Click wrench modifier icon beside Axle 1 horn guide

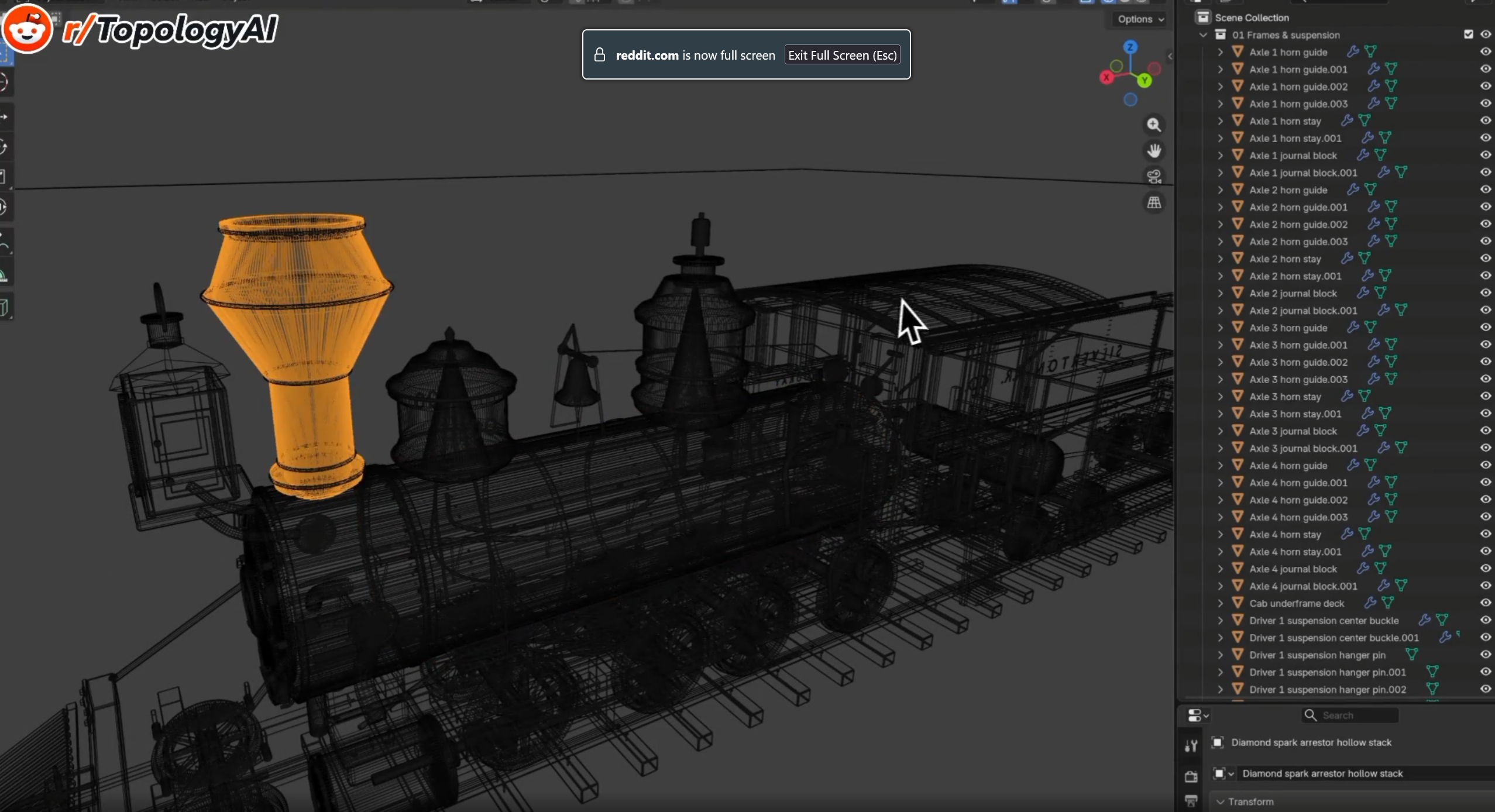1352,51
